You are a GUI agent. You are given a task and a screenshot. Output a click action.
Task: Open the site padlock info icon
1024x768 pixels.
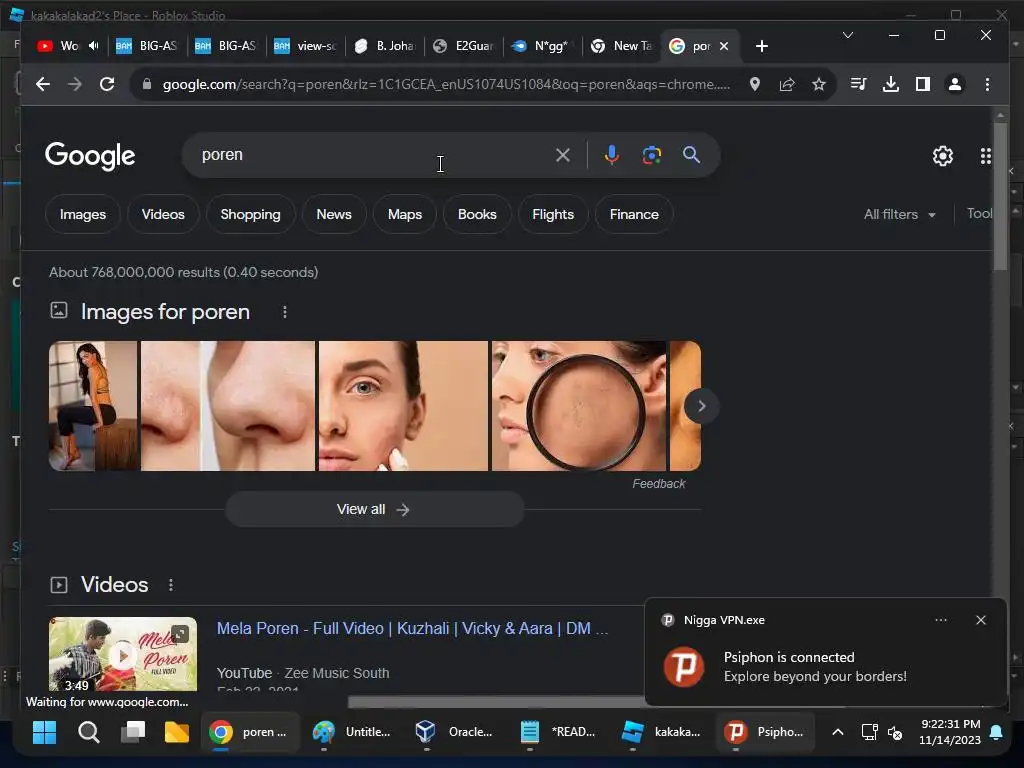pos(147,84)
